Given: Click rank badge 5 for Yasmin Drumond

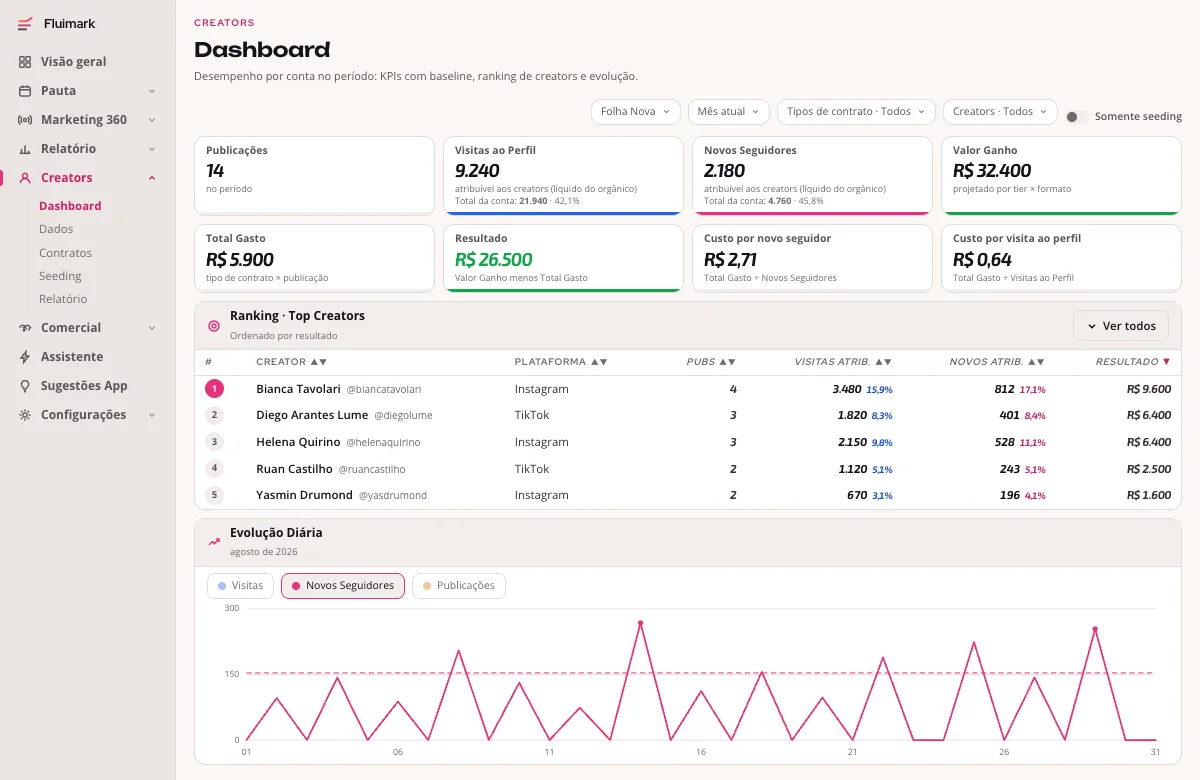Looking at the screenshot, I should [x=214, y=495].
